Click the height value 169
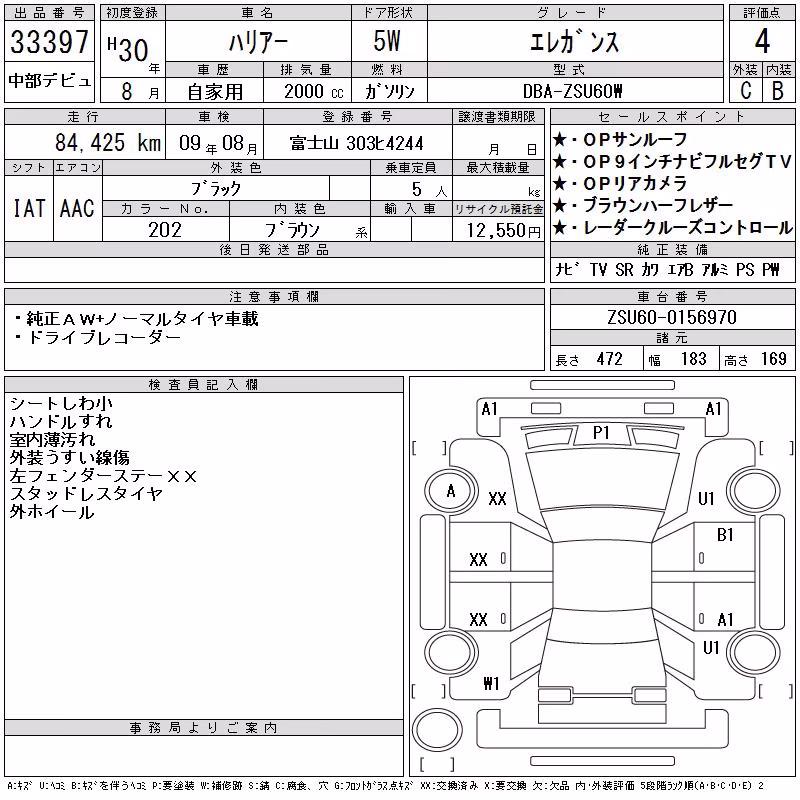Viewport: 800px width, 800px height. [773, 359]
